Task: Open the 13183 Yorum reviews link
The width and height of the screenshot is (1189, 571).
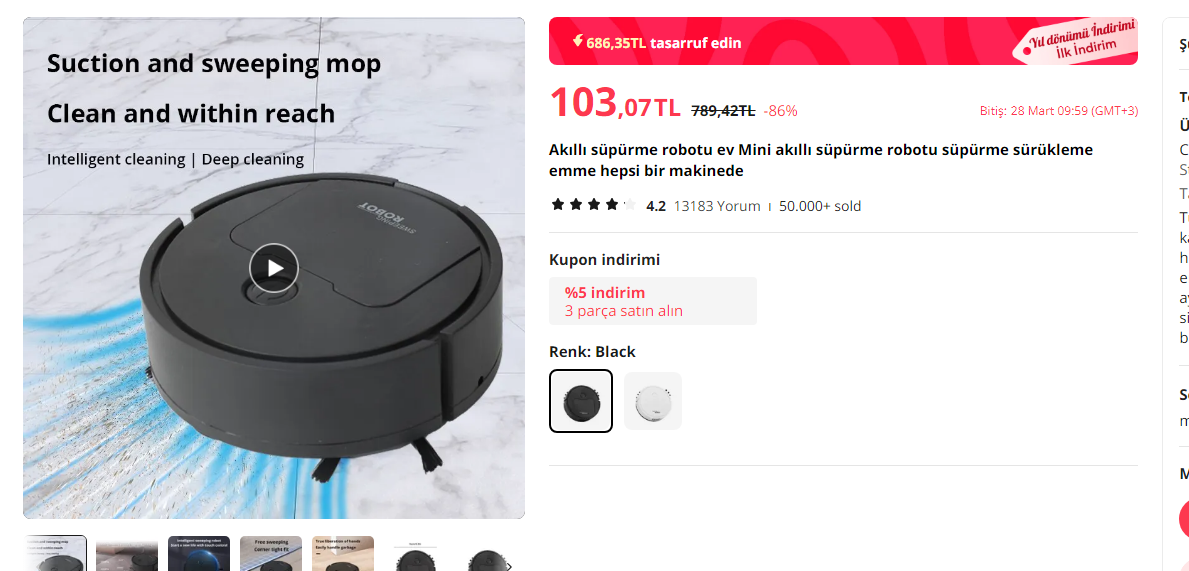Action: 717,205
